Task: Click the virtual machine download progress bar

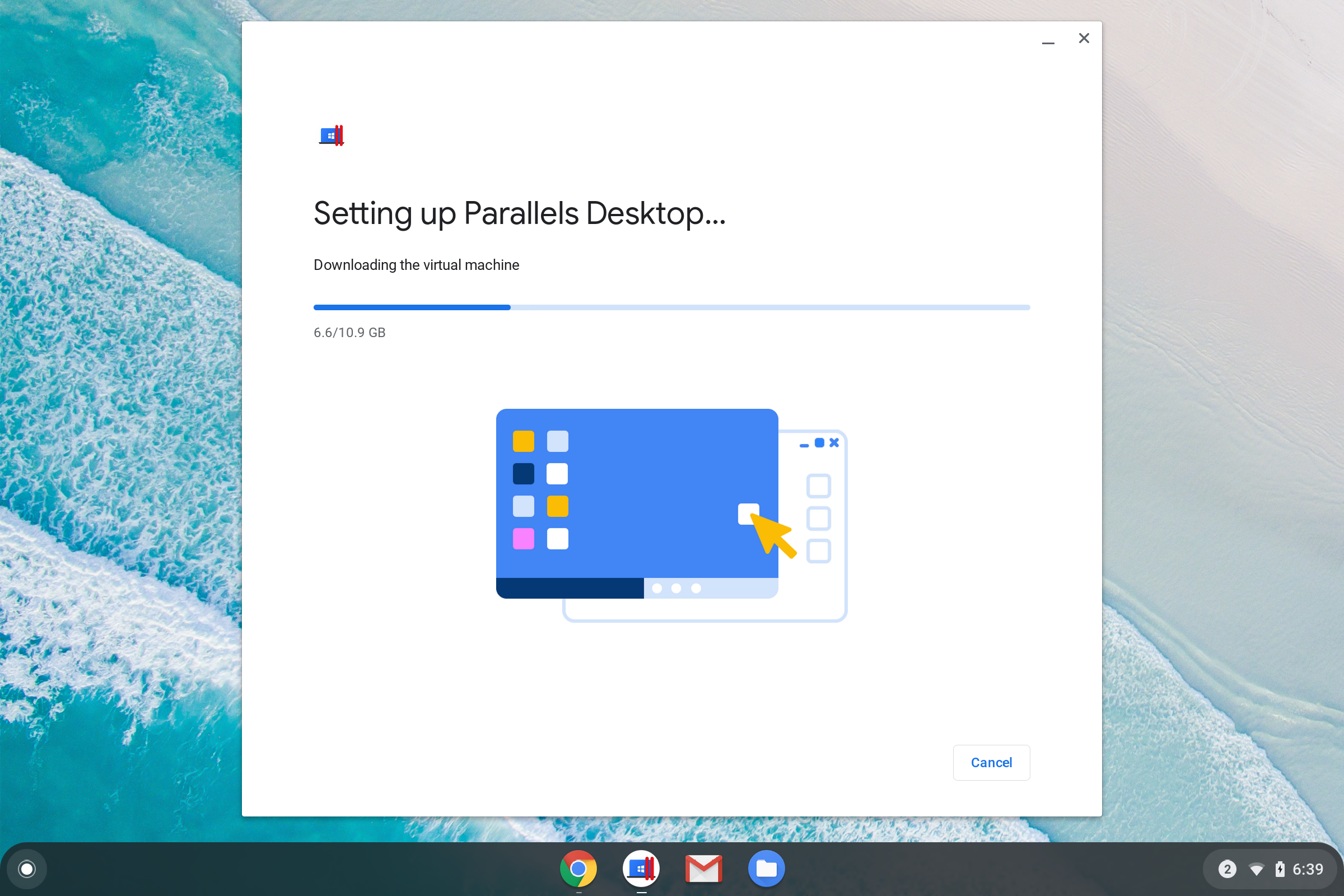Action: (671, 307)
